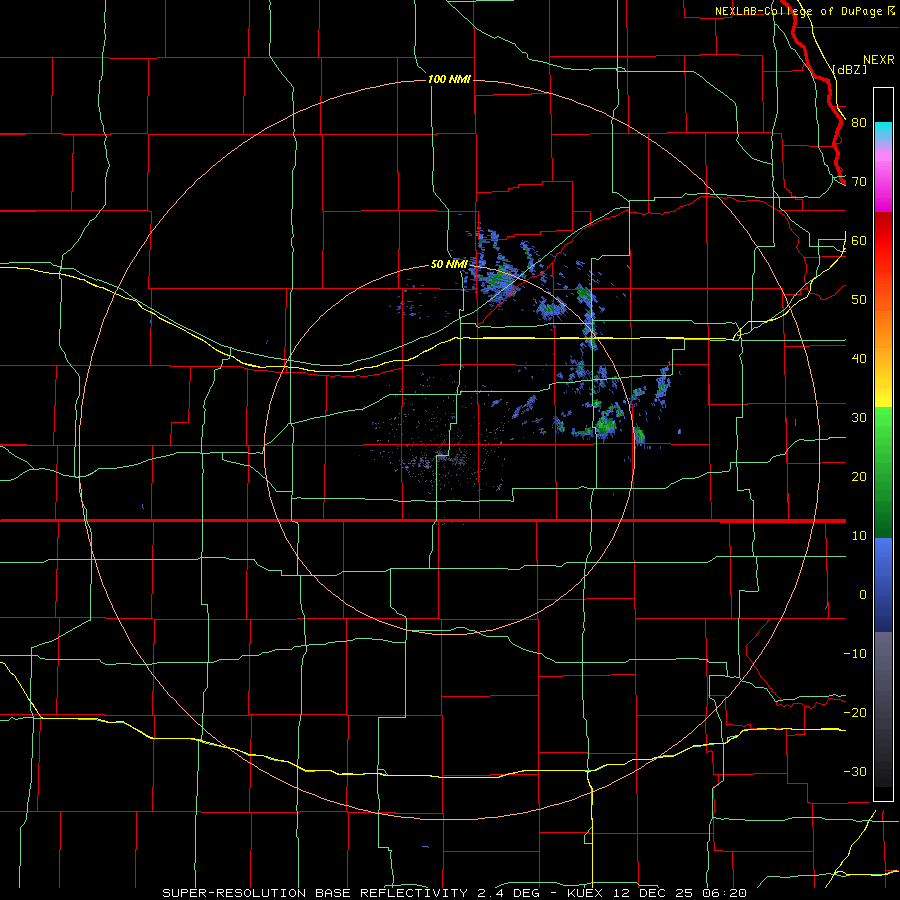Select the 30 value on the dBZ scale
The image size is (900, 900).
pos(859,417)
